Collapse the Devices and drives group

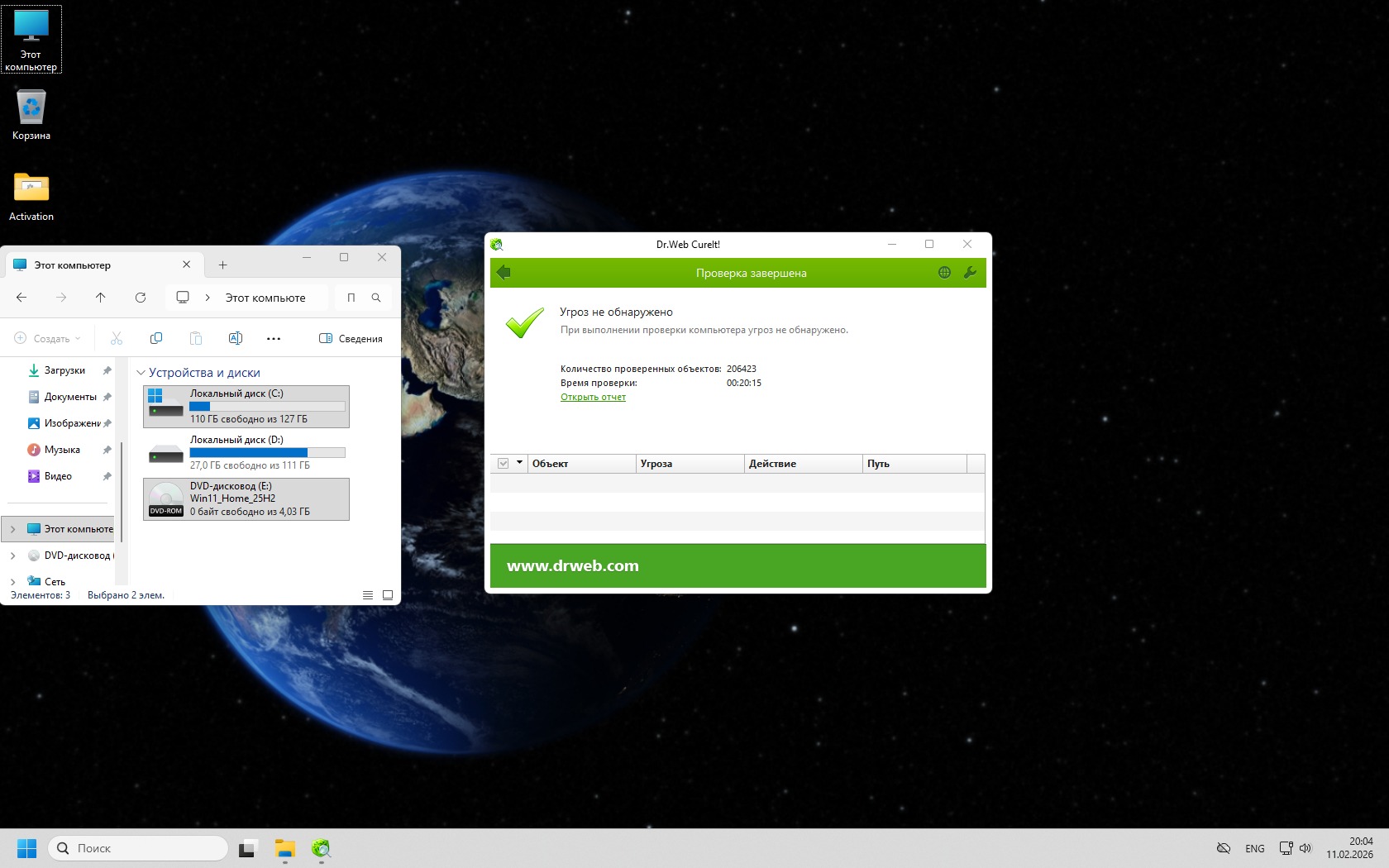point(141,373)
